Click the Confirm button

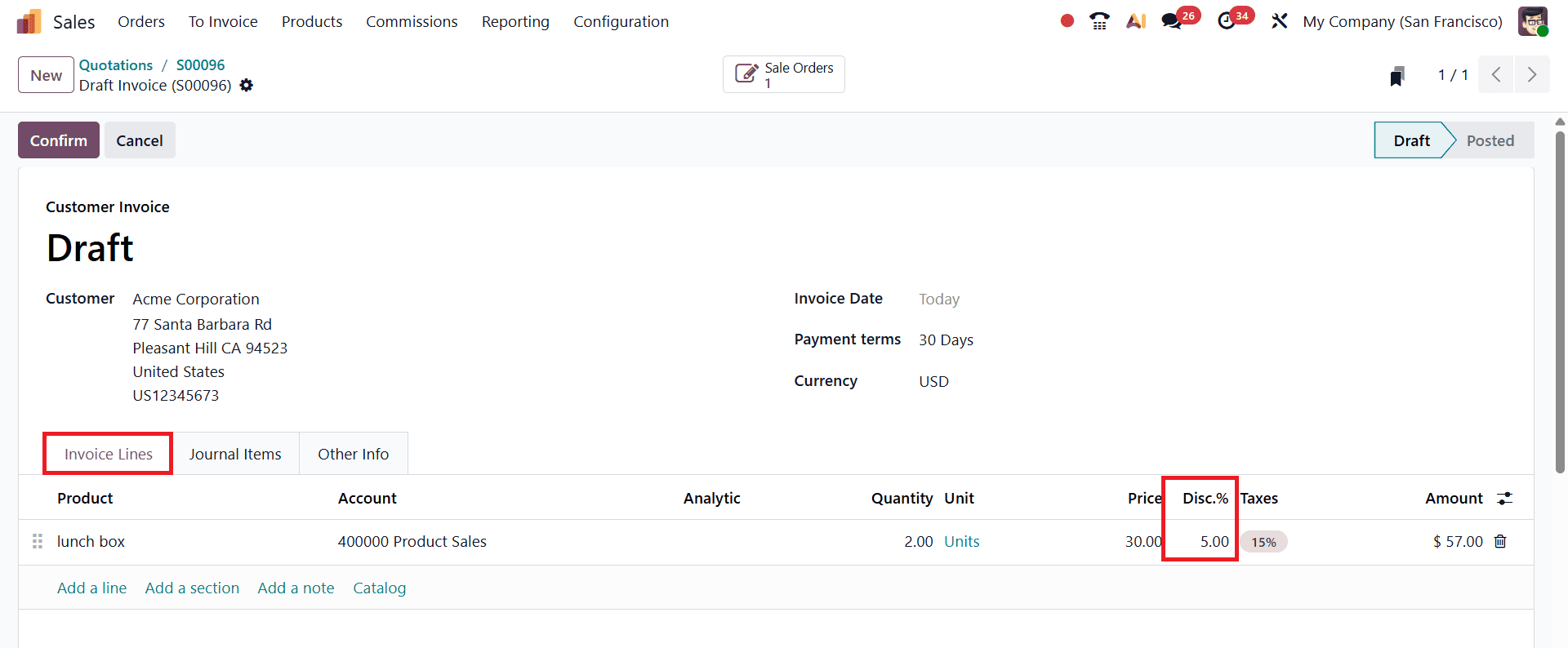point(59,140)
